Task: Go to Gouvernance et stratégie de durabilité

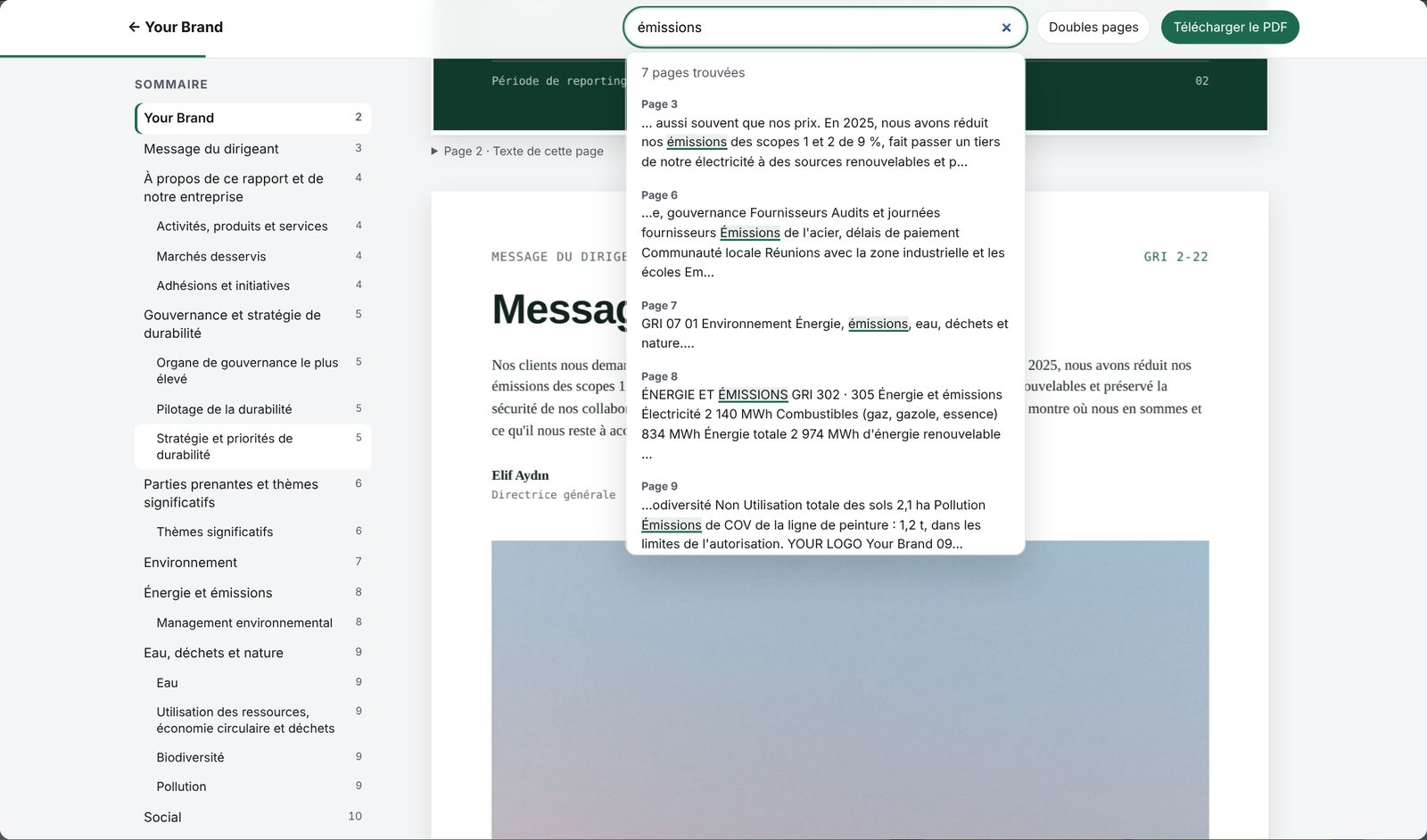Action: [x=253, y=324]
